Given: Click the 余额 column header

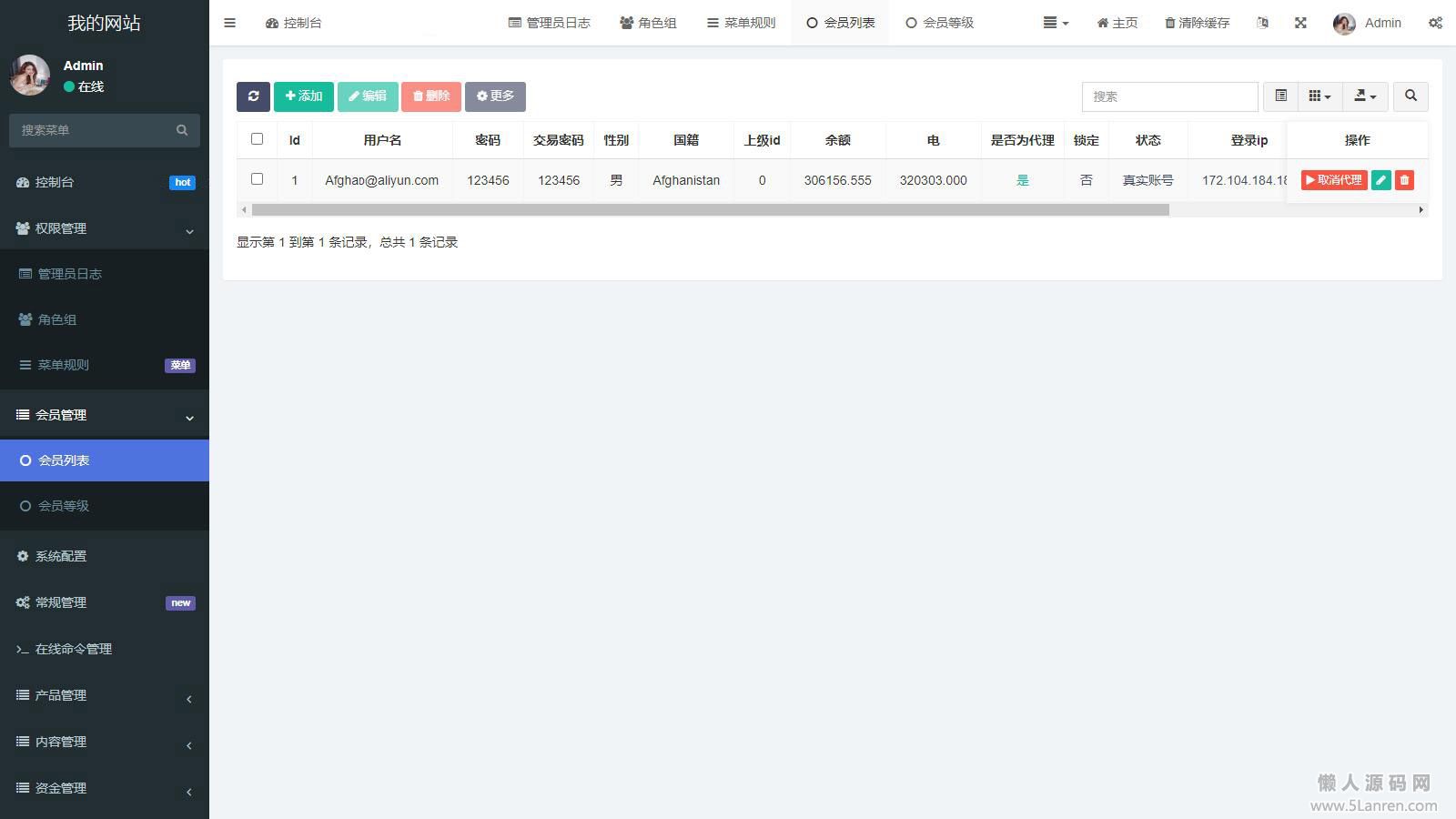Looking at the screenshot, I should pyautogui.click(x=838, y=140).
